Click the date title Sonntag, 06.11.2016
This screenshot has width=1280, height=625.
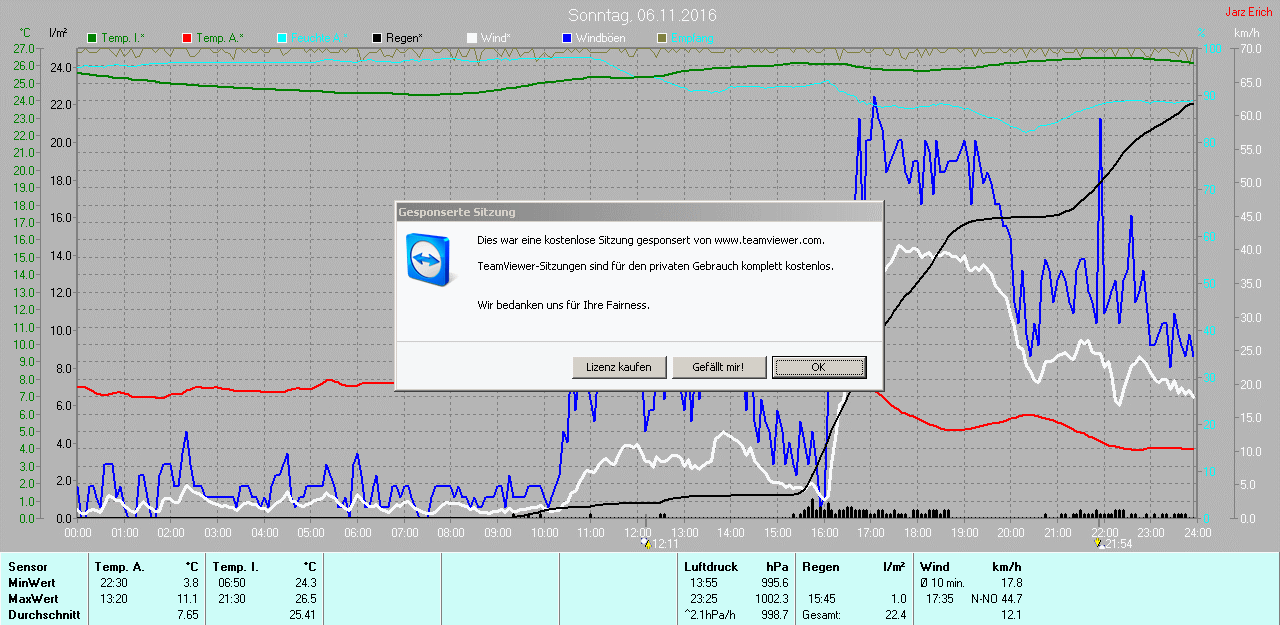(642, 15)
